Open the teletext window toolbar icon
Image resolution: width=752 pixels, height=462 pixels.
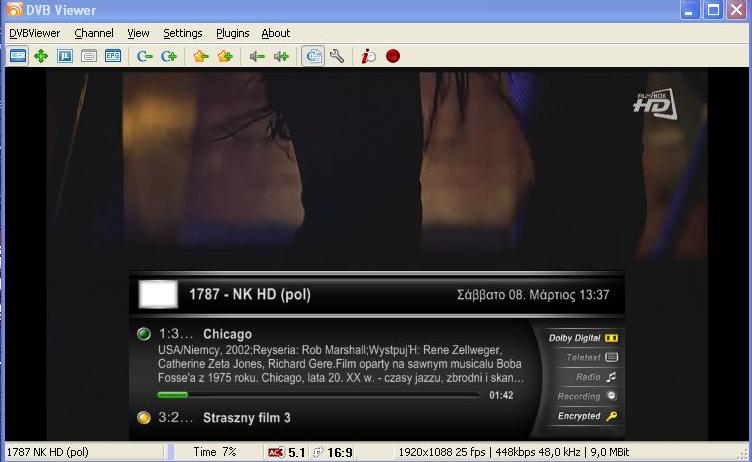89,56
